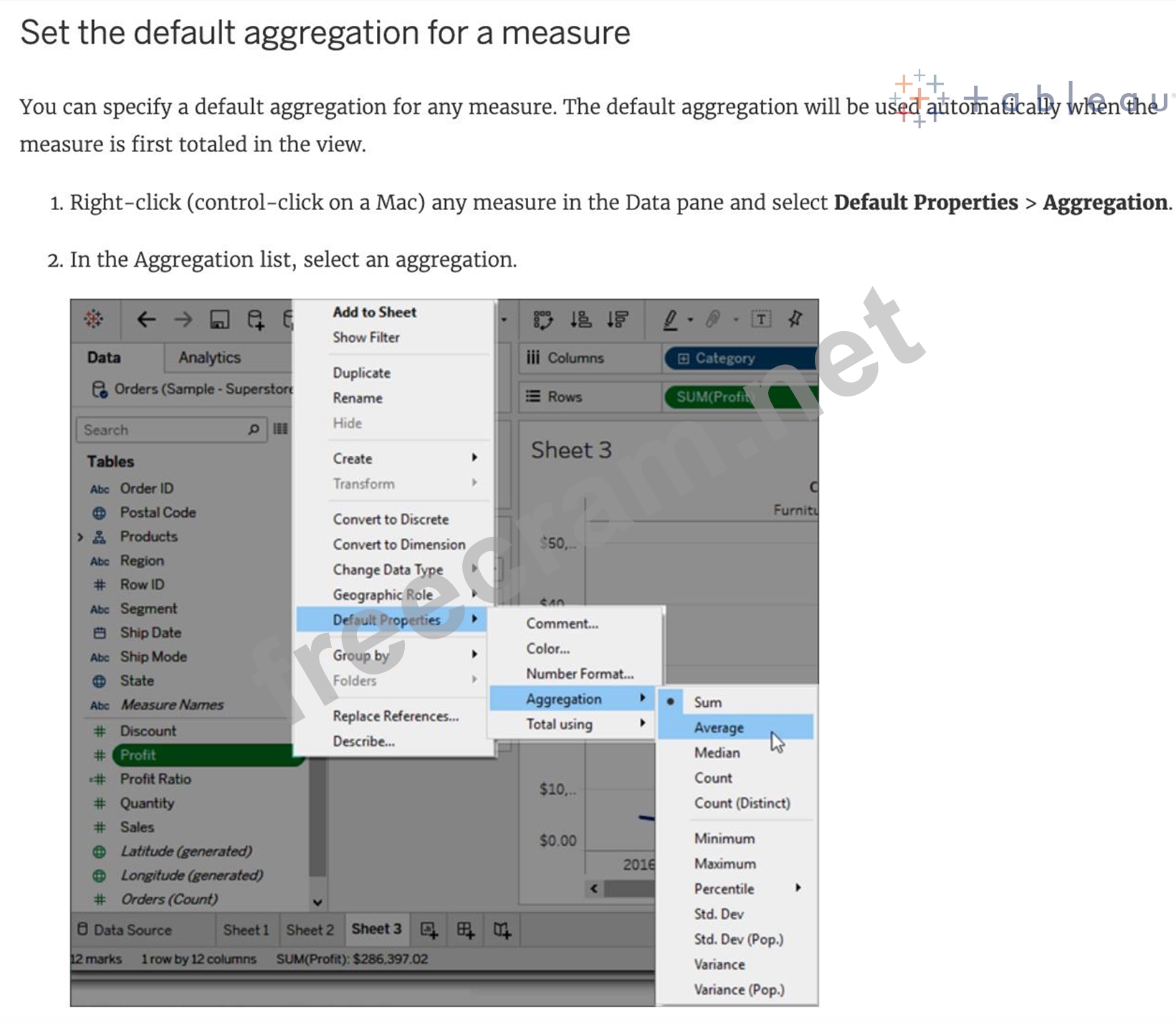The height and width of the screenshot is (1023, 1176).
Task: Open the Sheet 2 tab
Action: pos(310,930)
